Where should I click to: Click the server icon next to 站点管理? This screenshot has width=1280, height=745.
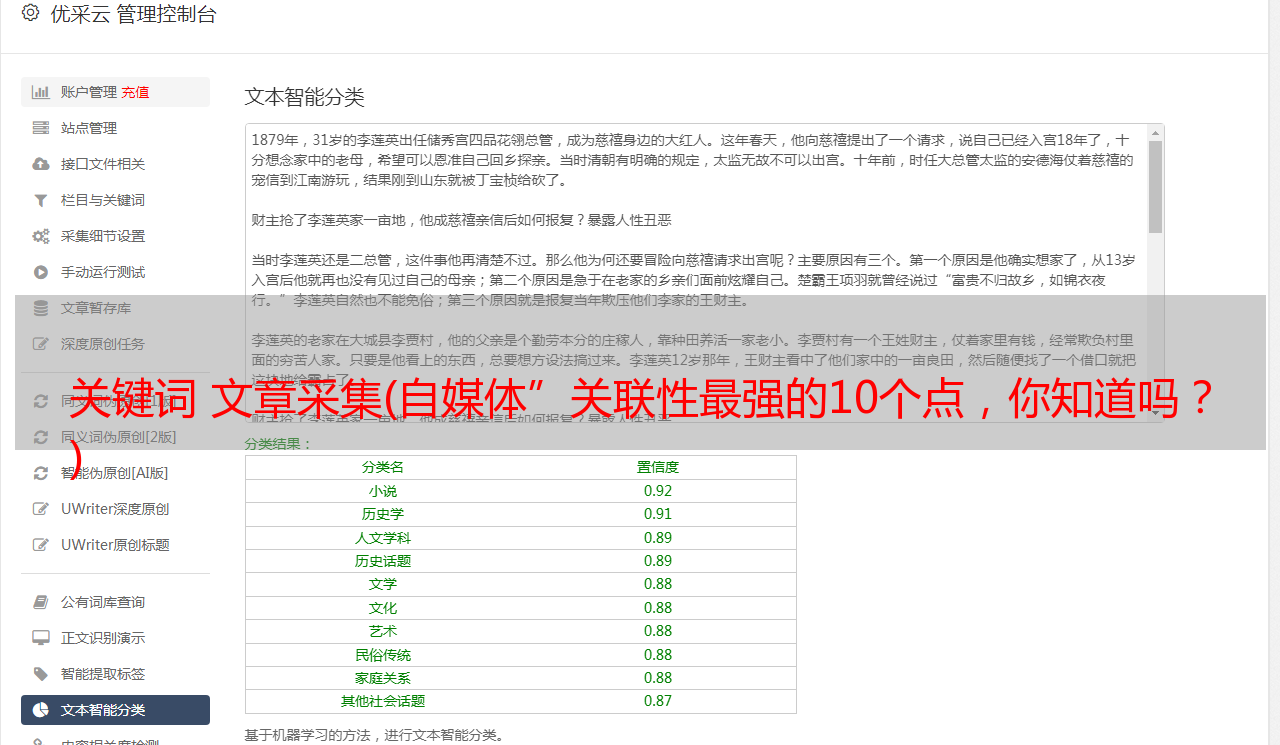coord(41,128)
